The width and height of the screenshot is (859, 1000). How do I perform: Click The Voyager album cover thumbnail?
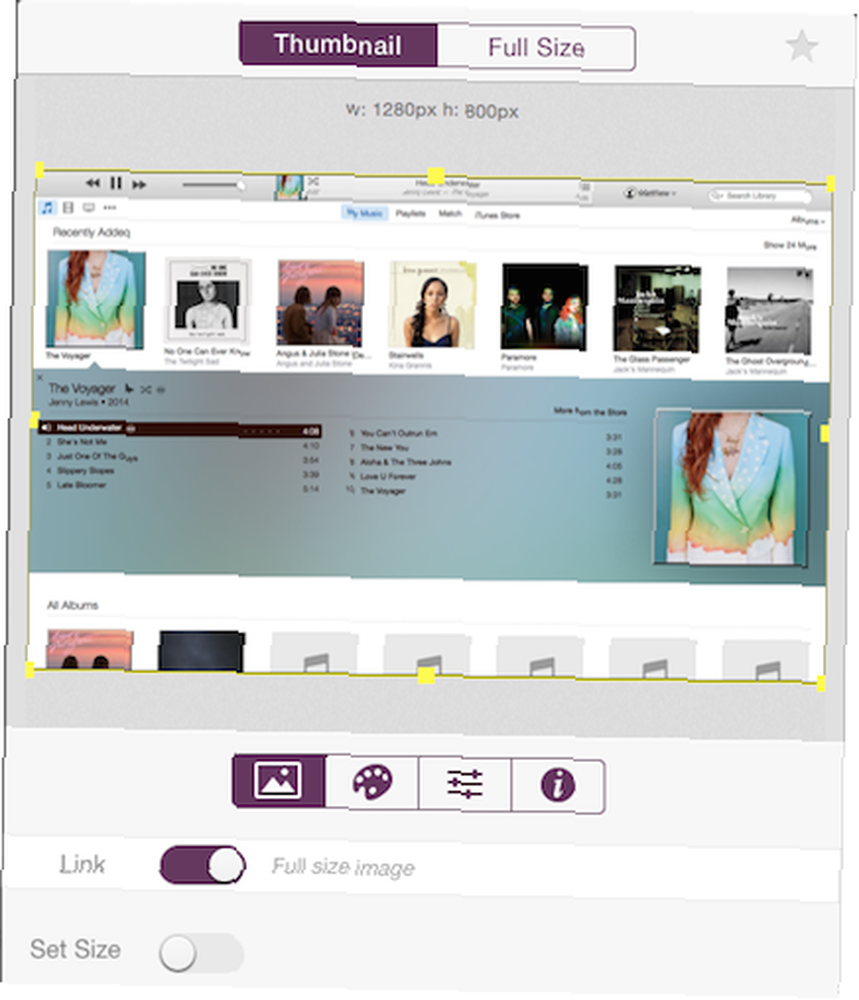coord(96,299)
